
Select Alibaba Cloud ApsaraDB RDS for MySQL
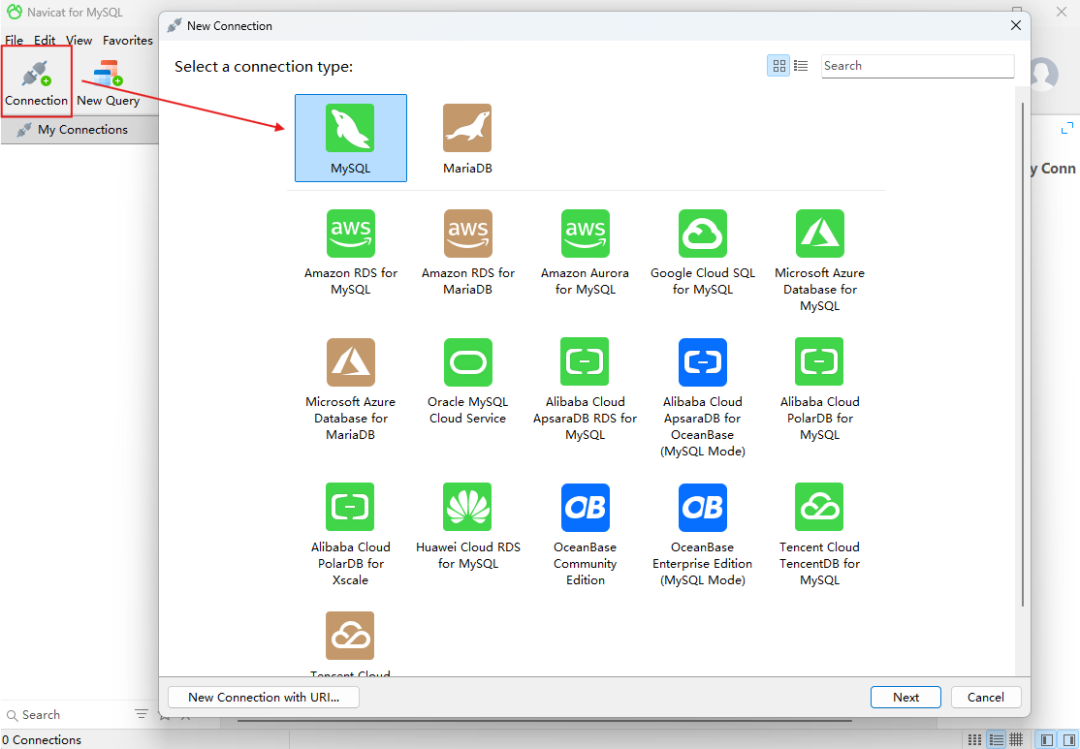pyautogui.click(x=585, y=389)
